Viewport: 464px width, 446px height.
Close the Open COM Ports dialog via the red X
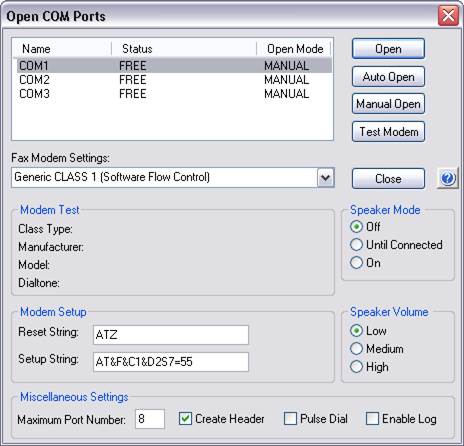(448, 15)
